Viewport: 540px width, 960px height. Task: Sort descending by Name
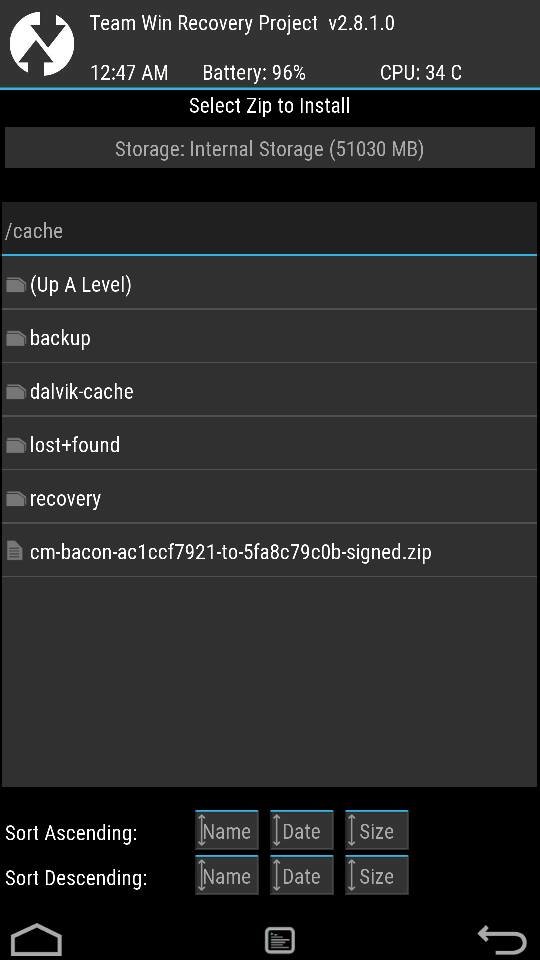pyautogui.click(x=227, y=876)
